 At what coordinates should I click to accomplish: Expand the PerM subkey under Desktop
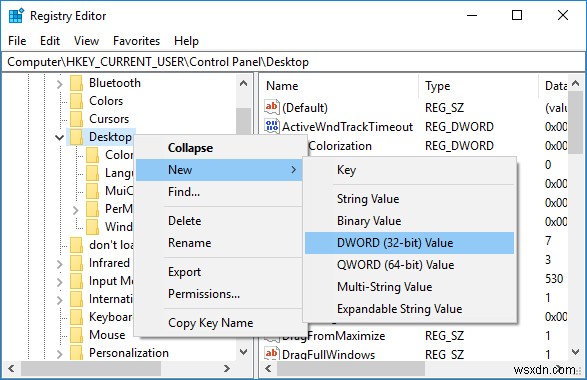(76, 210)
